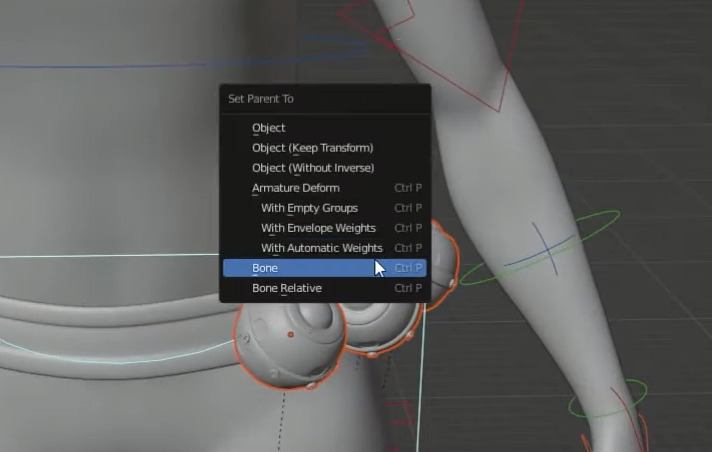Choose Object in Set Parent To menu

(269, 128)
